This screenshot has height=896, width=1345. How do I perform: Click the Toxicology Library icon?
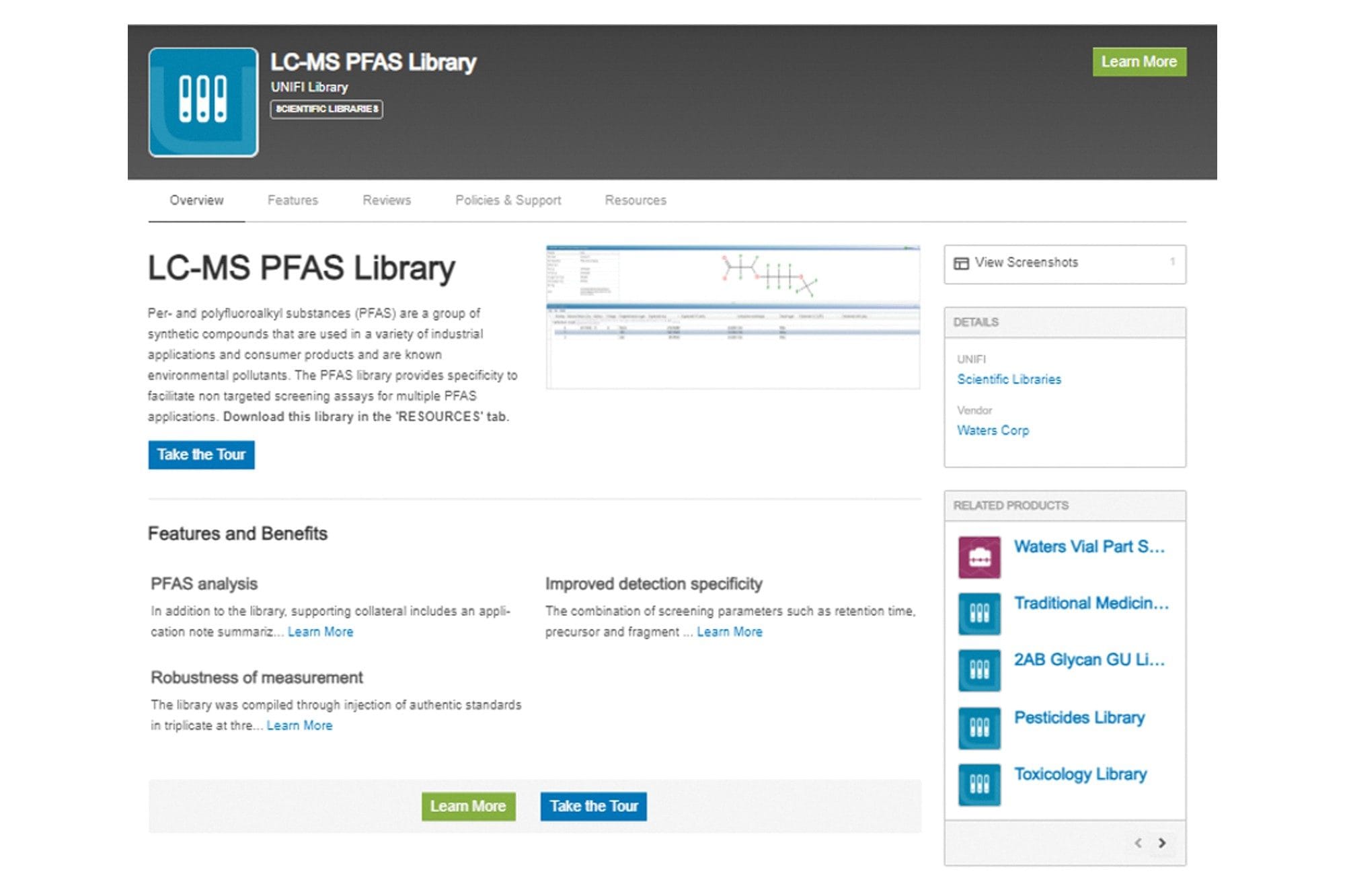point(979,784)
